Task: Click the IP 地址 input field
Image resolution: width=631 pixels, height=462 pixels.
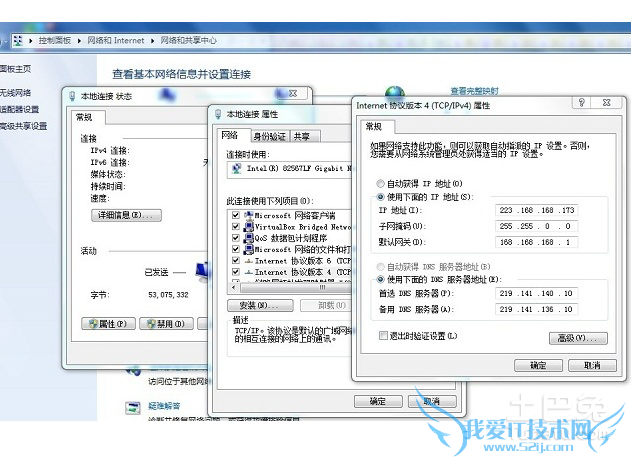Action: (x=536, y=210)
